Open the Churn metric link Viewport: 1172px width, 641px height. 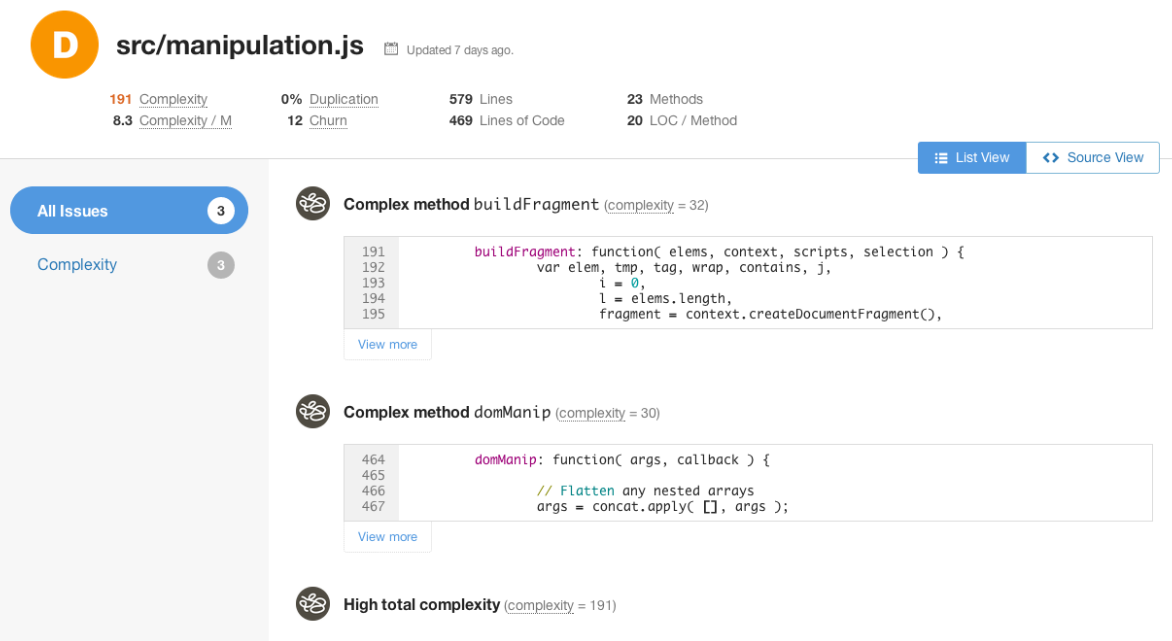tap(328, 121)
